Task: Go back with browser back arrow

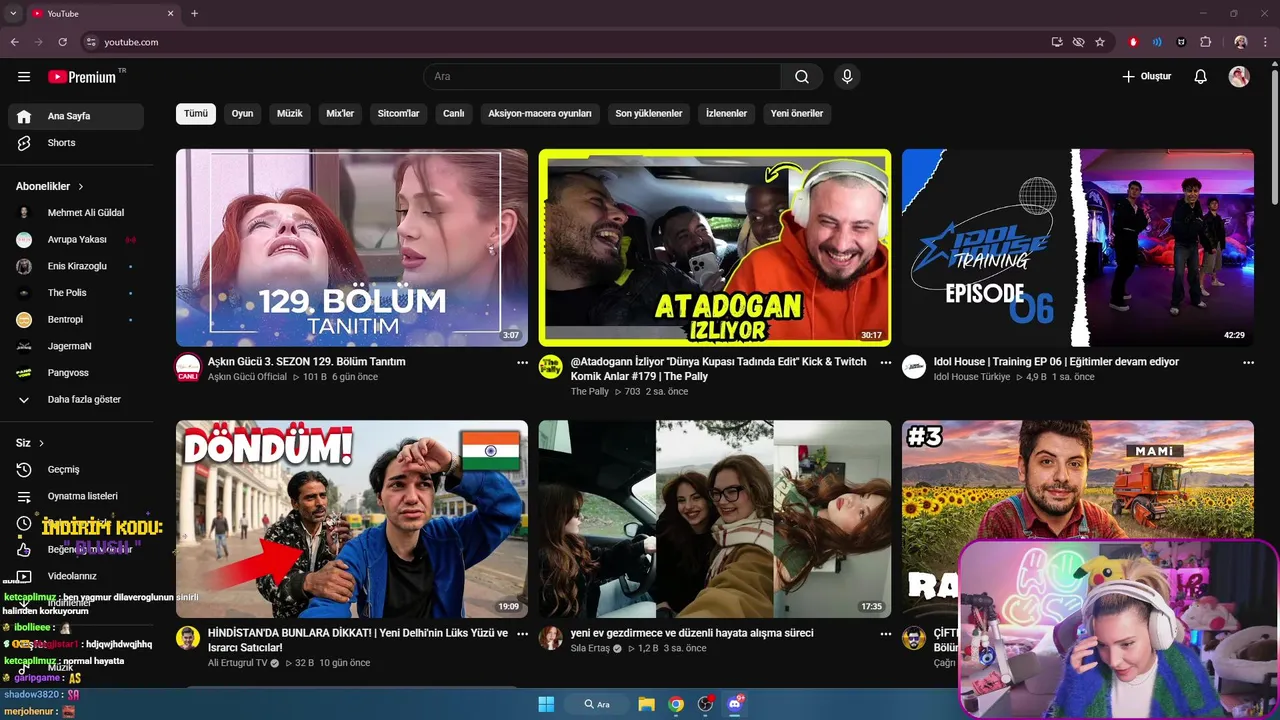Action: [14, 42]
